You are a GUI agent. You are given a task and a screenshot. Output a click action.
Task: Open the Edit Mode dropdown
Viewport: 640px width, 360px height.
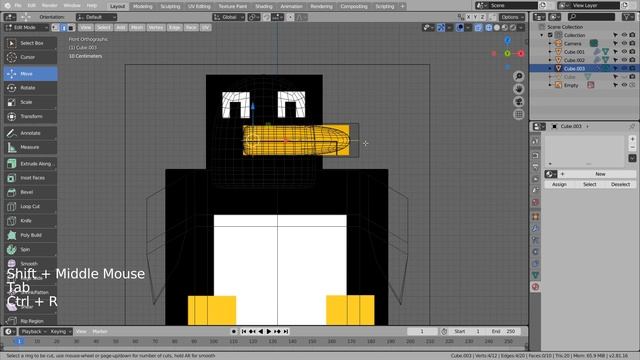click(x=27, y=28)
